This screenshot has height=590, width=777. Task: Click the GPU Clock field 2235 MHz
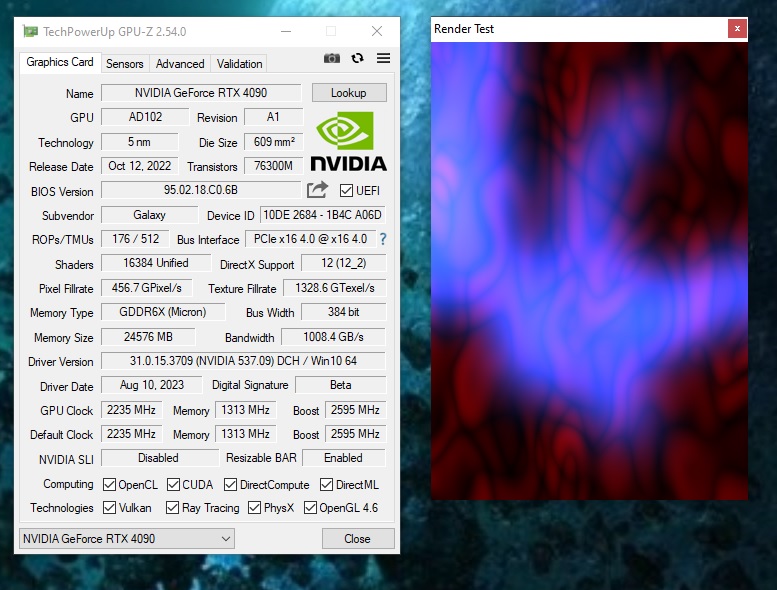(131, 410)
